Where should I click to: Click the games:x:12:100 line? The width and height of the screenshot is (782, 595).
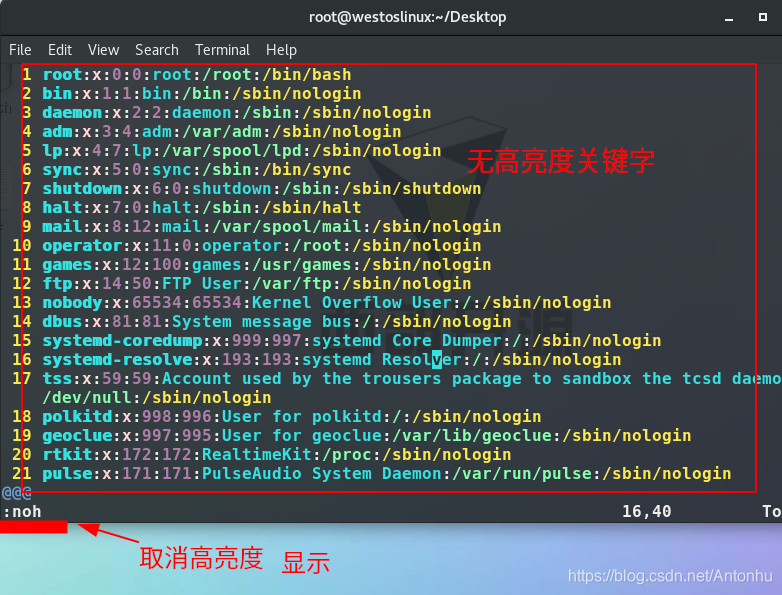coord(266,264)
